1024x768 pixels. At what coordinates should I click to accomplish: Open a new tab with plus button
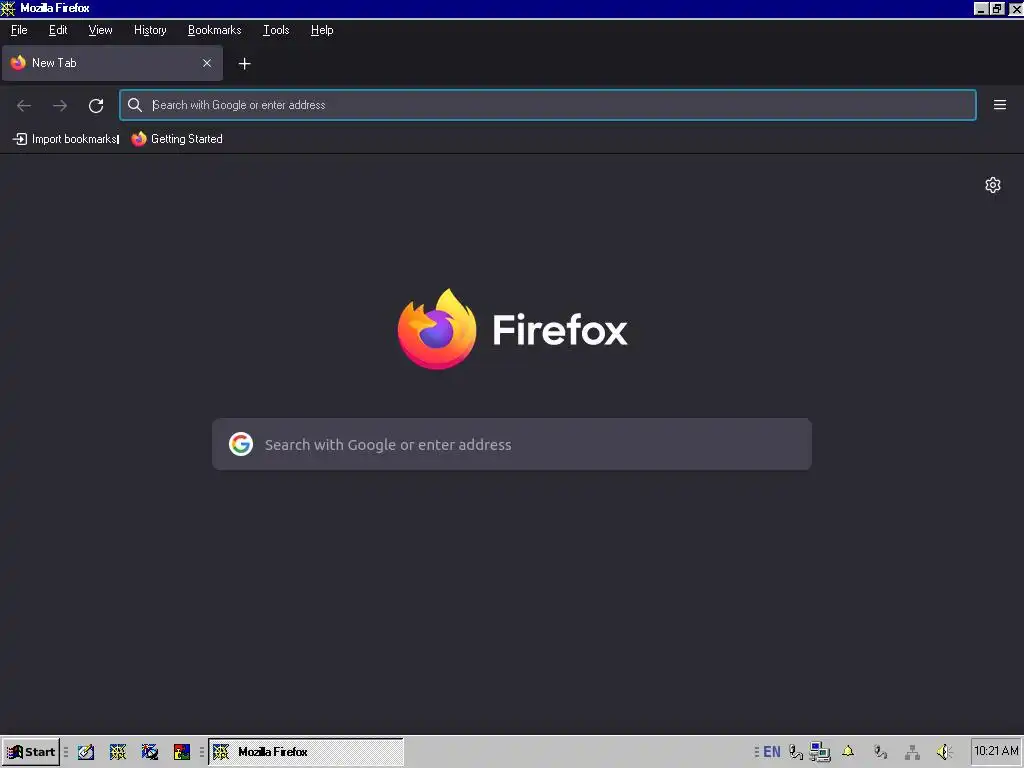[x=244, y=63]
